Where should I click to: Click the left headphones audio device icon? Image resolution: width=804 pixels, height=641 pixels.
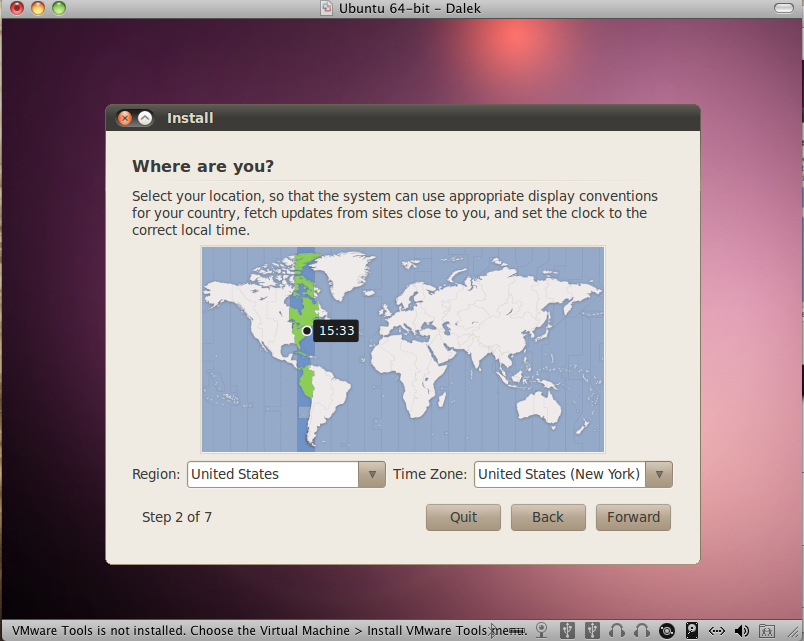pos(617,630)
